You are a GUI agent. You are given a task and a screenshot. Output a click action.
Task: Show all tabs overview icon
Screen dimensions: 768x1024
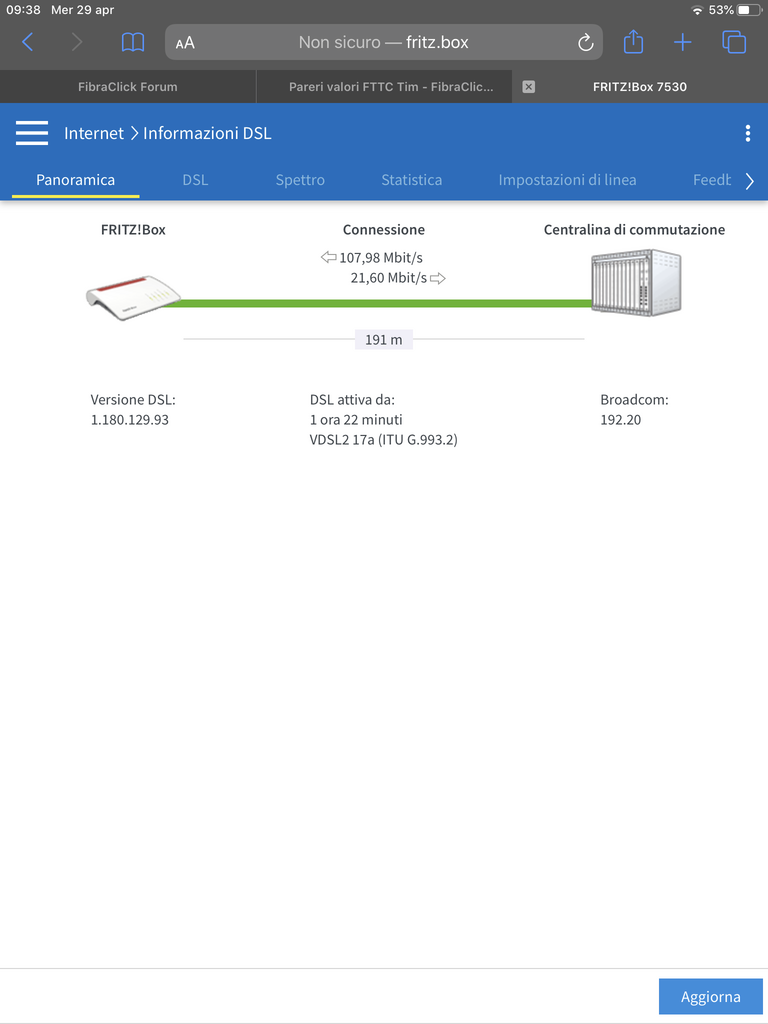(x=734, y=42)
